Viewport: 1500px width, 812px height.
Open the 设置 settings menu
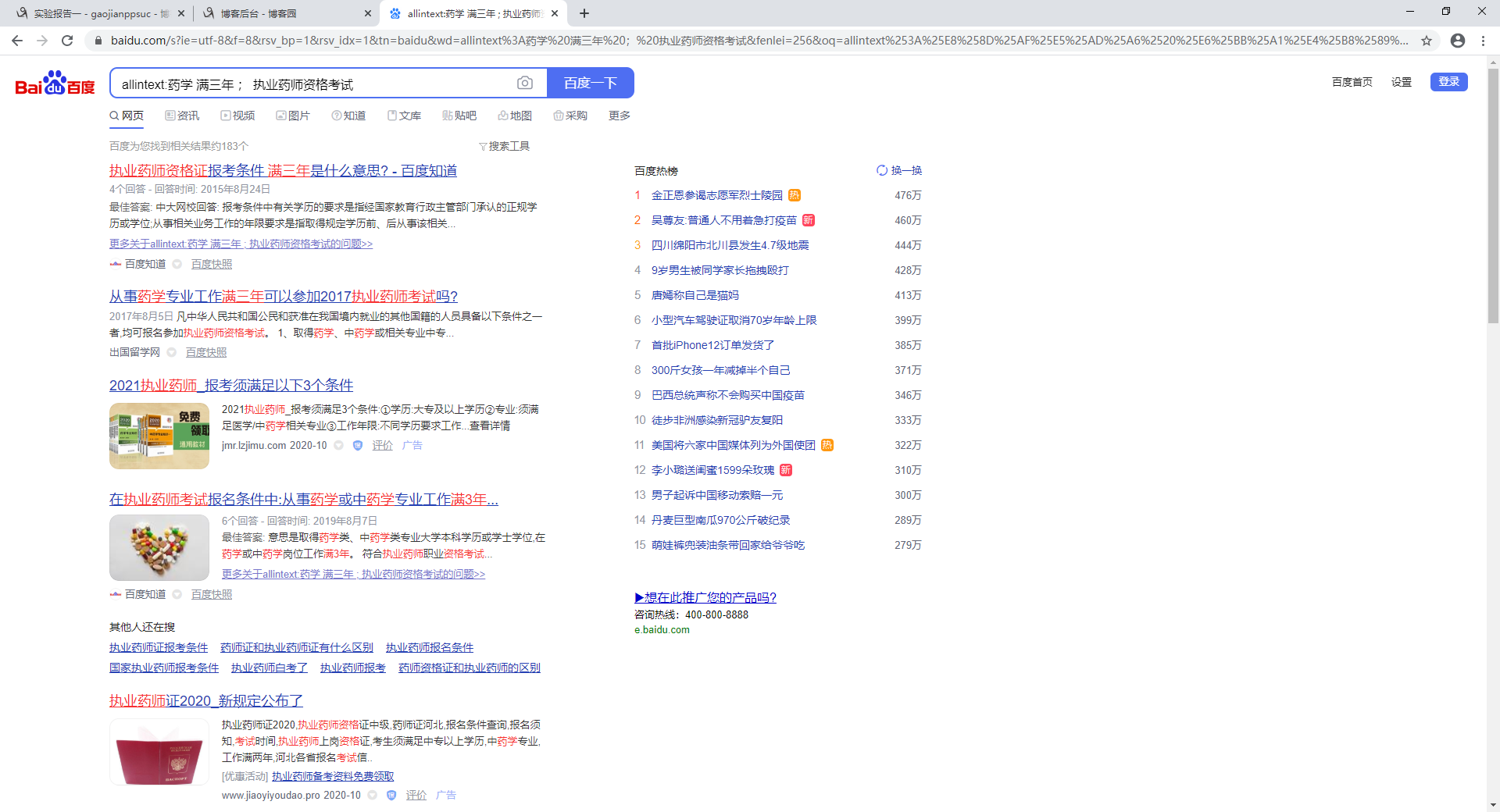tap(1402, 82)
